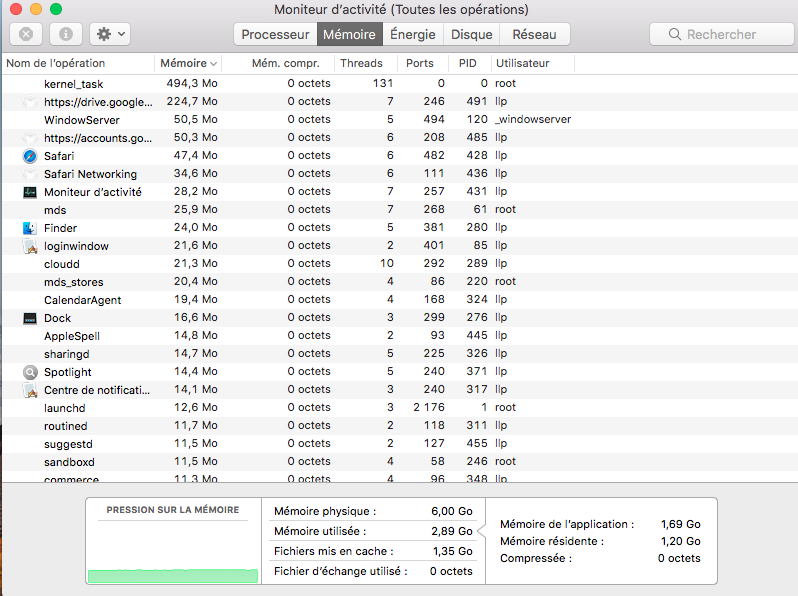Select the sharingd process
Screen dimensions: 798x596
[x=399, y=354]
